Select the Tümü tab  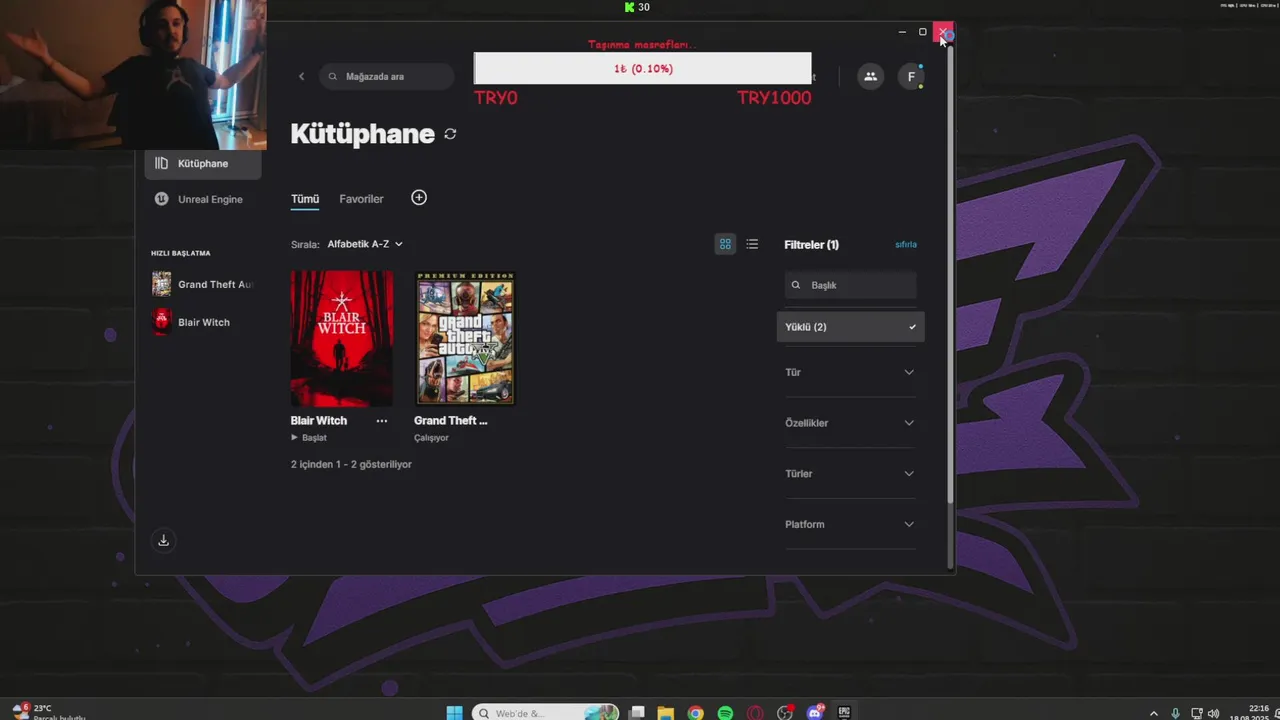coord(305,199)
